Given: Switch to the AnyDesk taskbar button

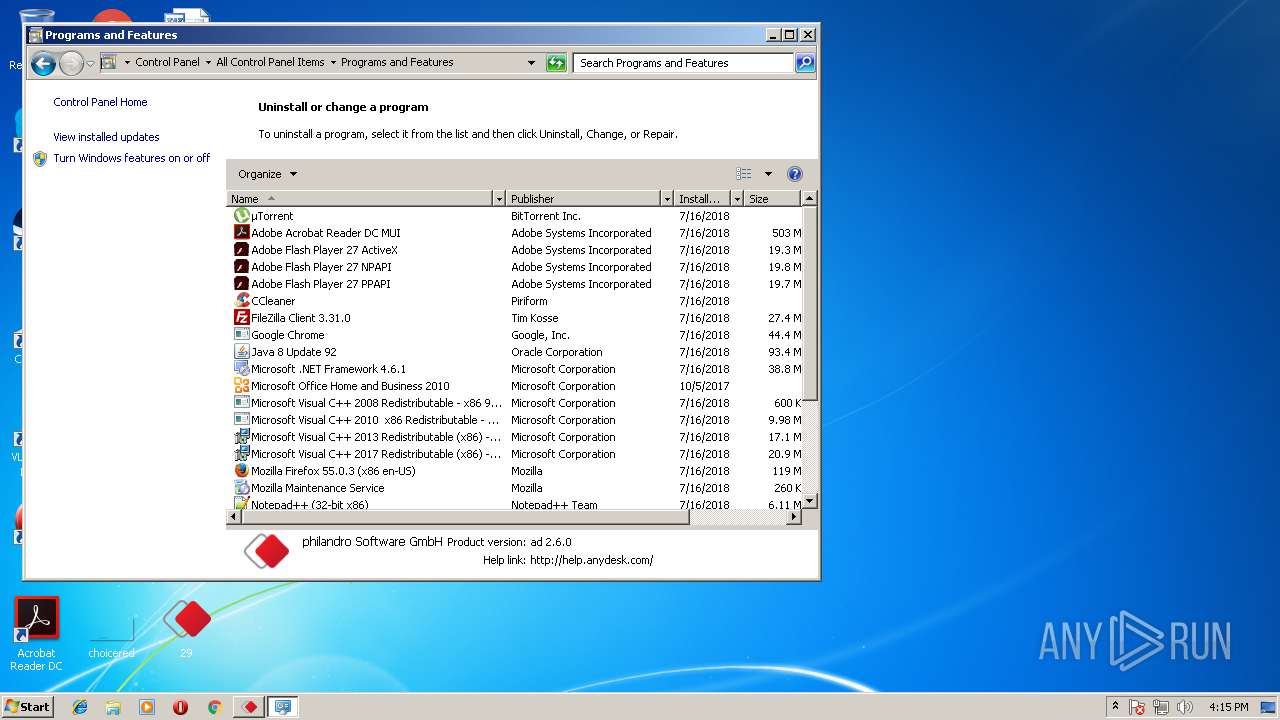Looking at the screenshot, I should (249, 707).
